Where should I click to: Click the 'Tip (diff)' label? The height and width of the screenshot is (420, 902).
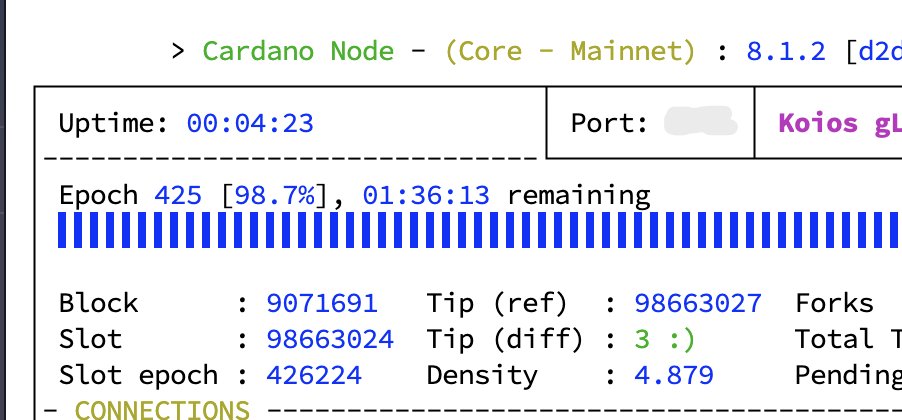pyautogui.click(x=505, y=339)
